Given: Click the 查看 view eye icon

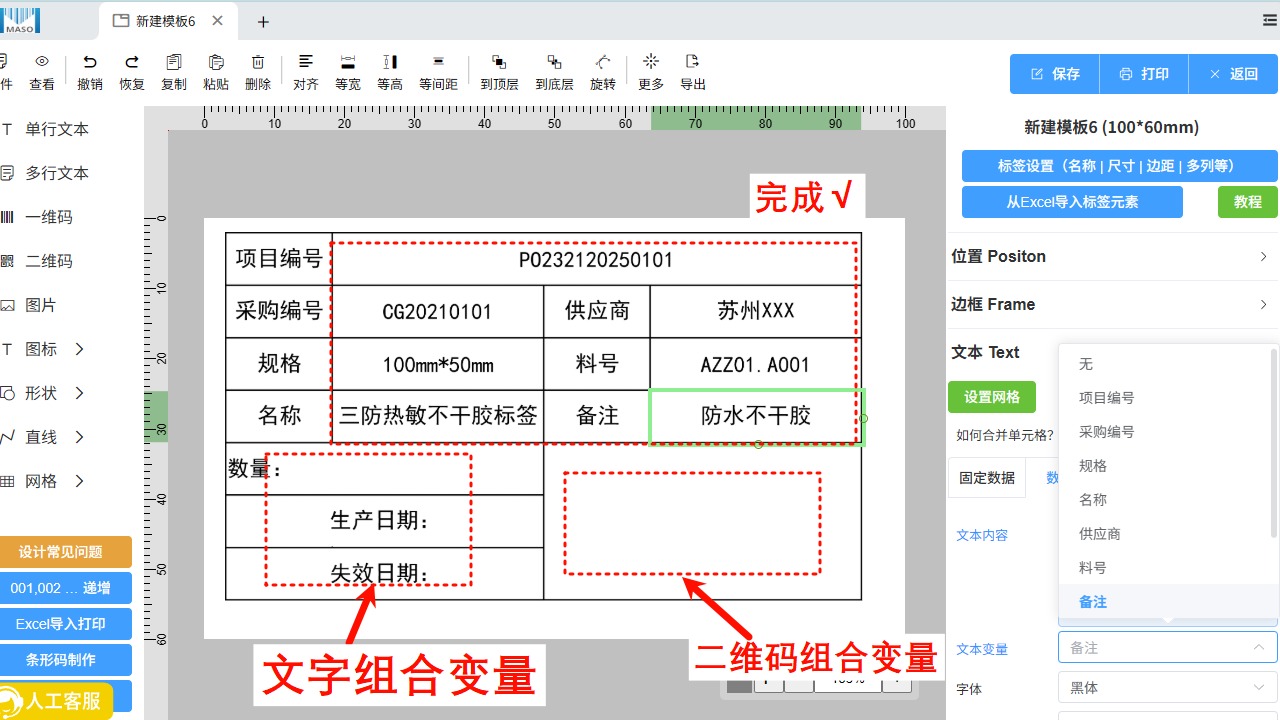Looking at the screenshot, I should coord(42,62).
